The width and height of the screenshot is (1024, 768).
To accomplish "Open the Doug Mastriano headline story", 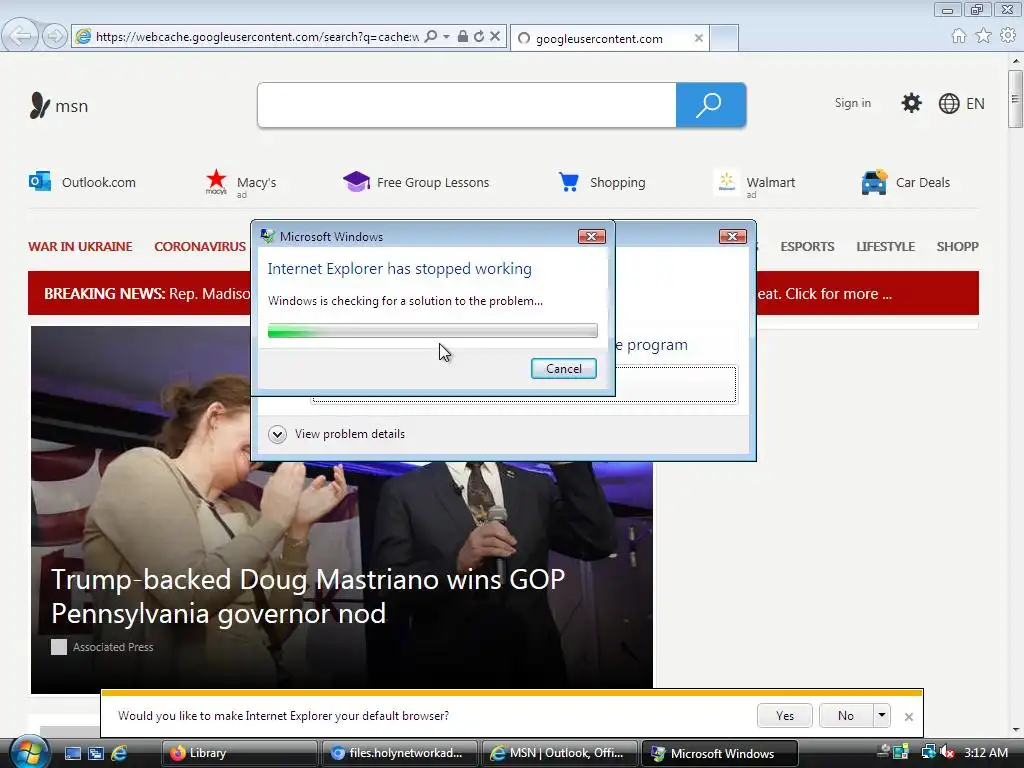I will click(x=308, y=596).
